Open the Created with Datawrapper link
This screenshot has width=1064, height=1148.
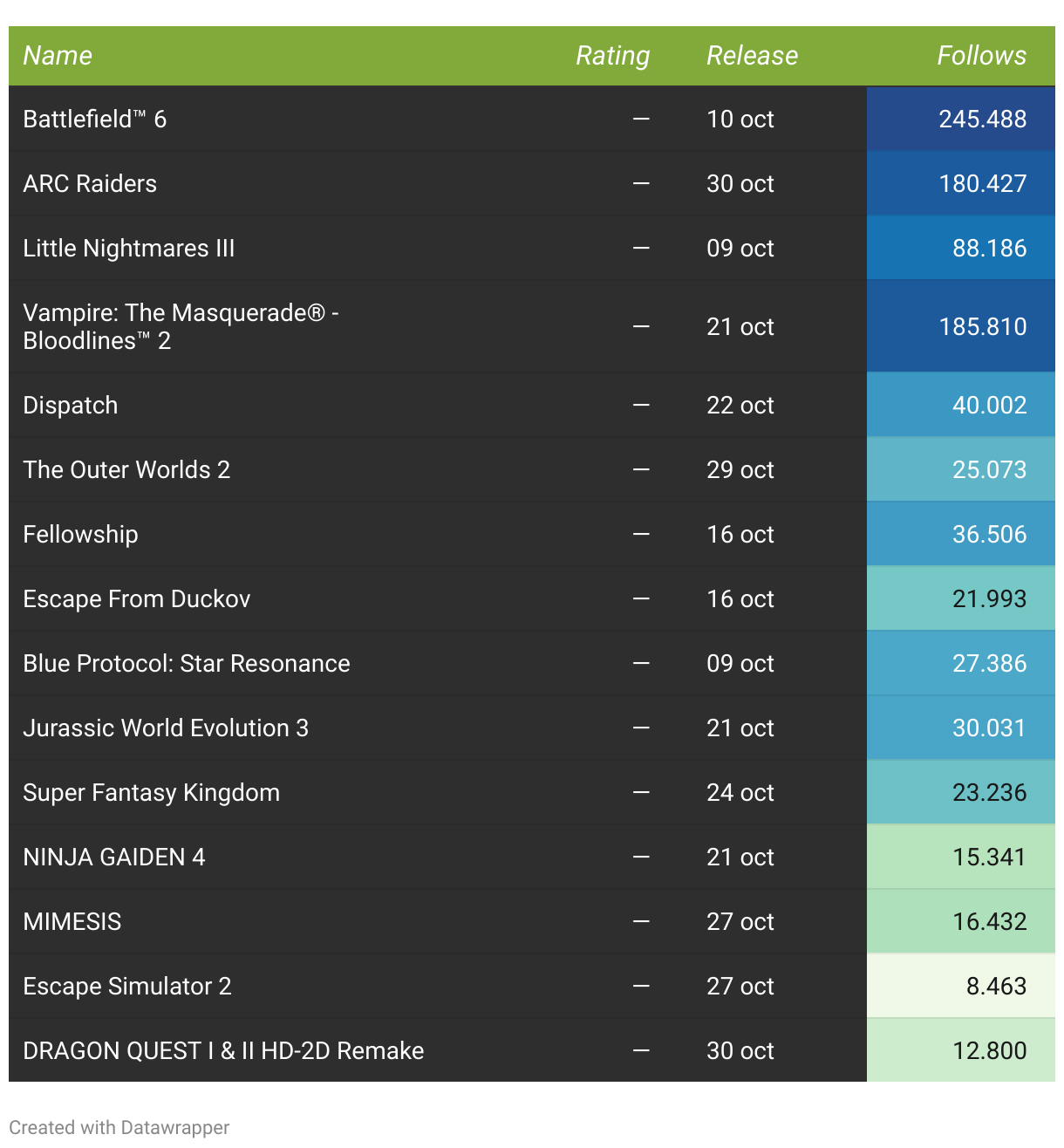click(119, 1127)
